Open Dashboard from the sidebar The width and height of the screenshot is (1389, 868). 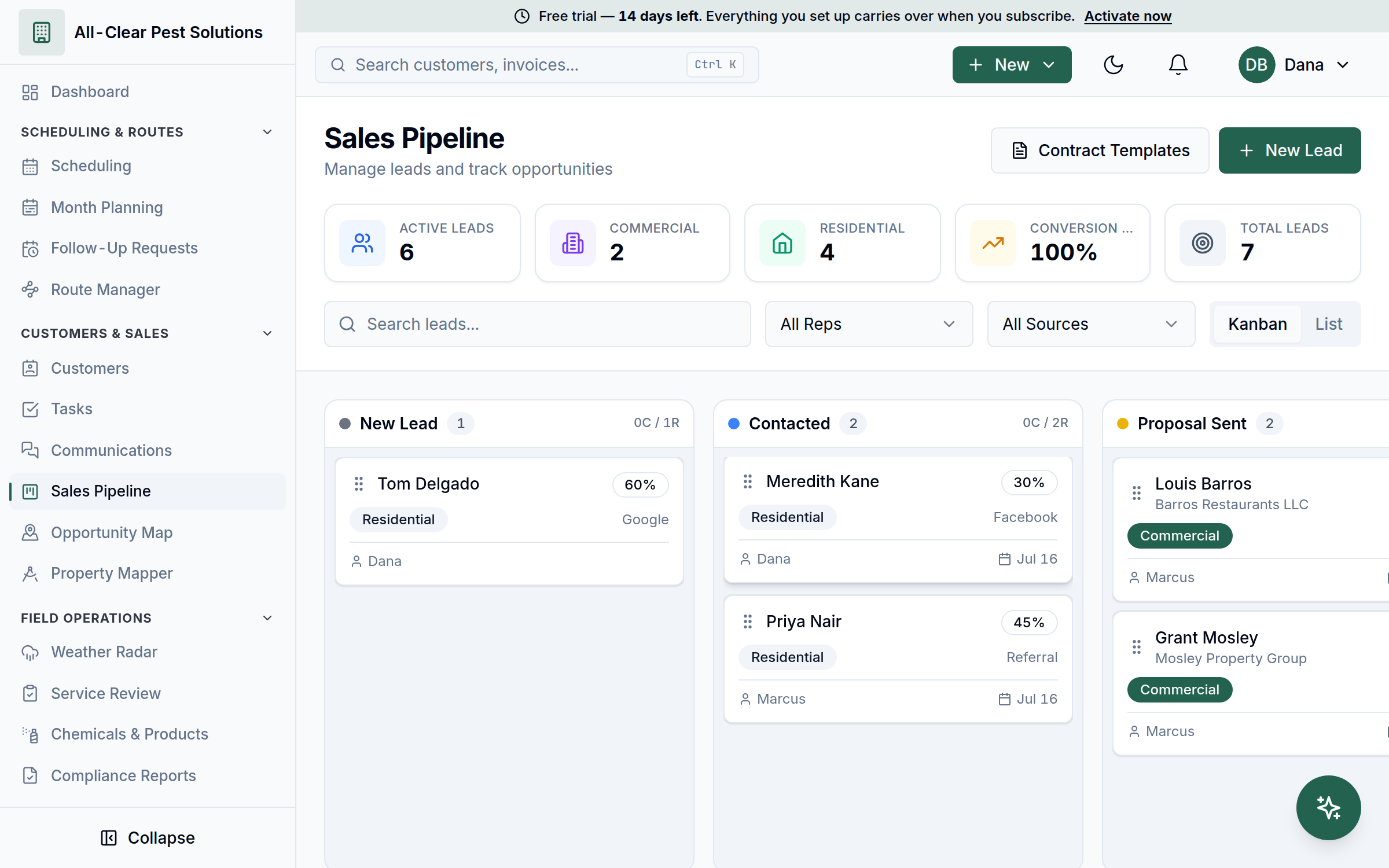click(x=148, y=91)
